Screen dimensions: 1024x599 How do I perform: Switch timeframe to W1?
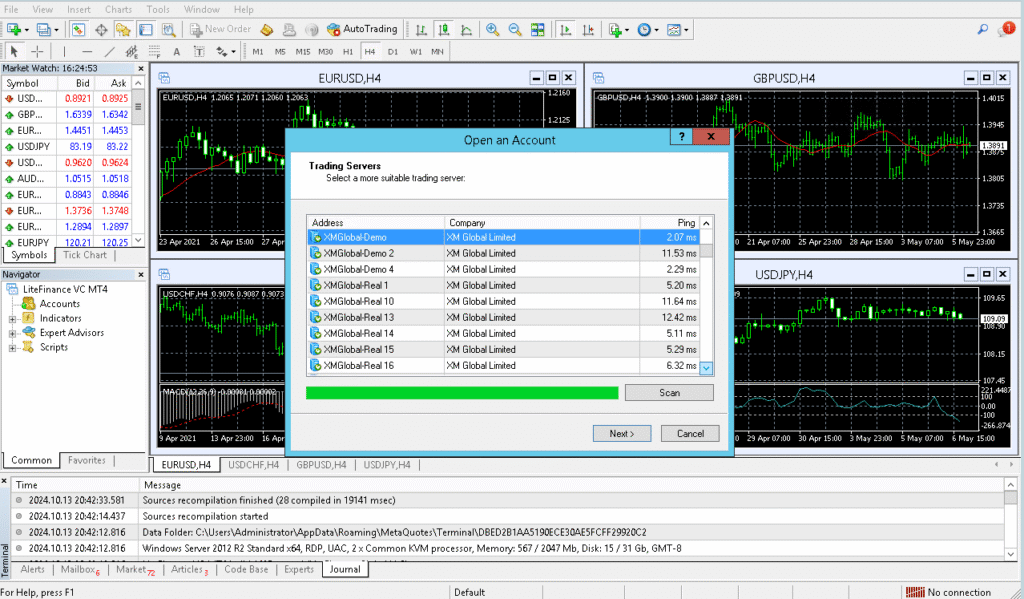coord(415,52)
